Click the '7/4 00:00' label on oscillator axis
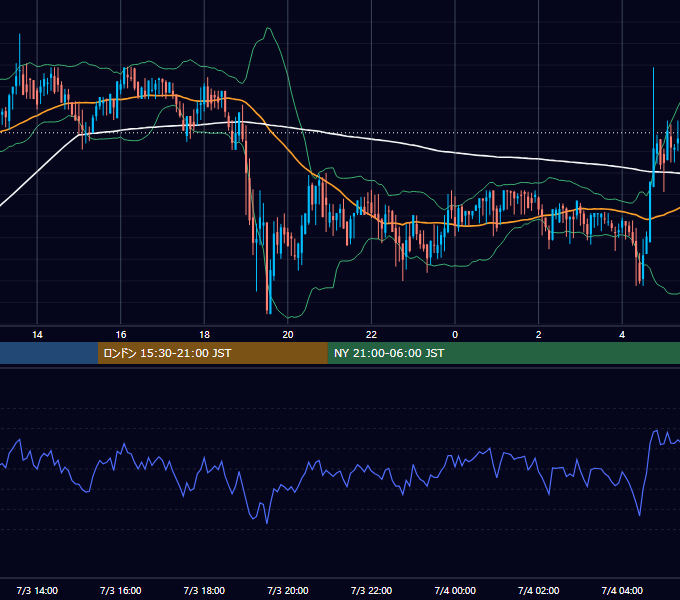The height and width of the screenshot is (600, 680). click(455, 590)
